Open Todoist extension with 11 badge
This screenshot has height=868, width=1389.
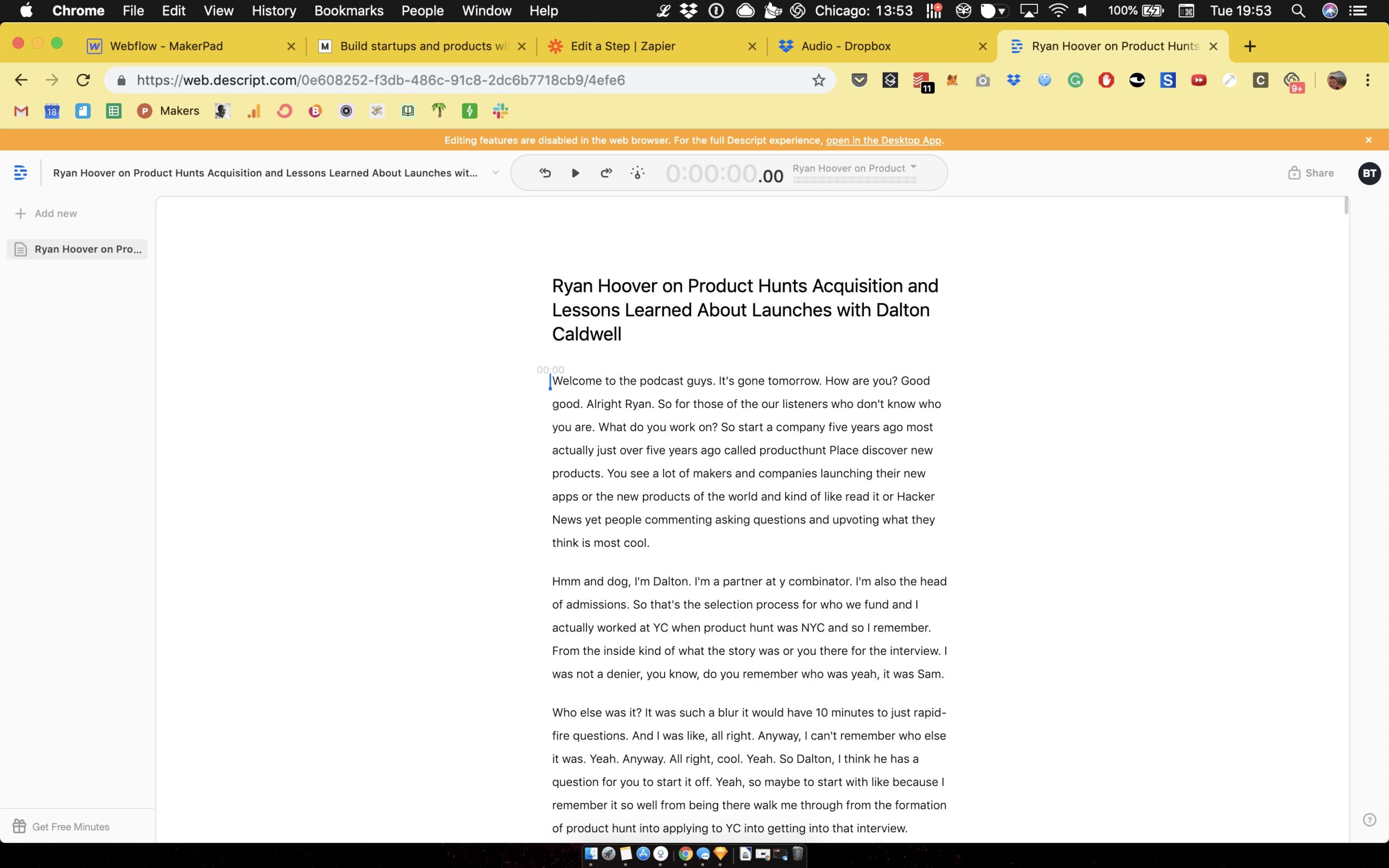[x=922, y=81]
